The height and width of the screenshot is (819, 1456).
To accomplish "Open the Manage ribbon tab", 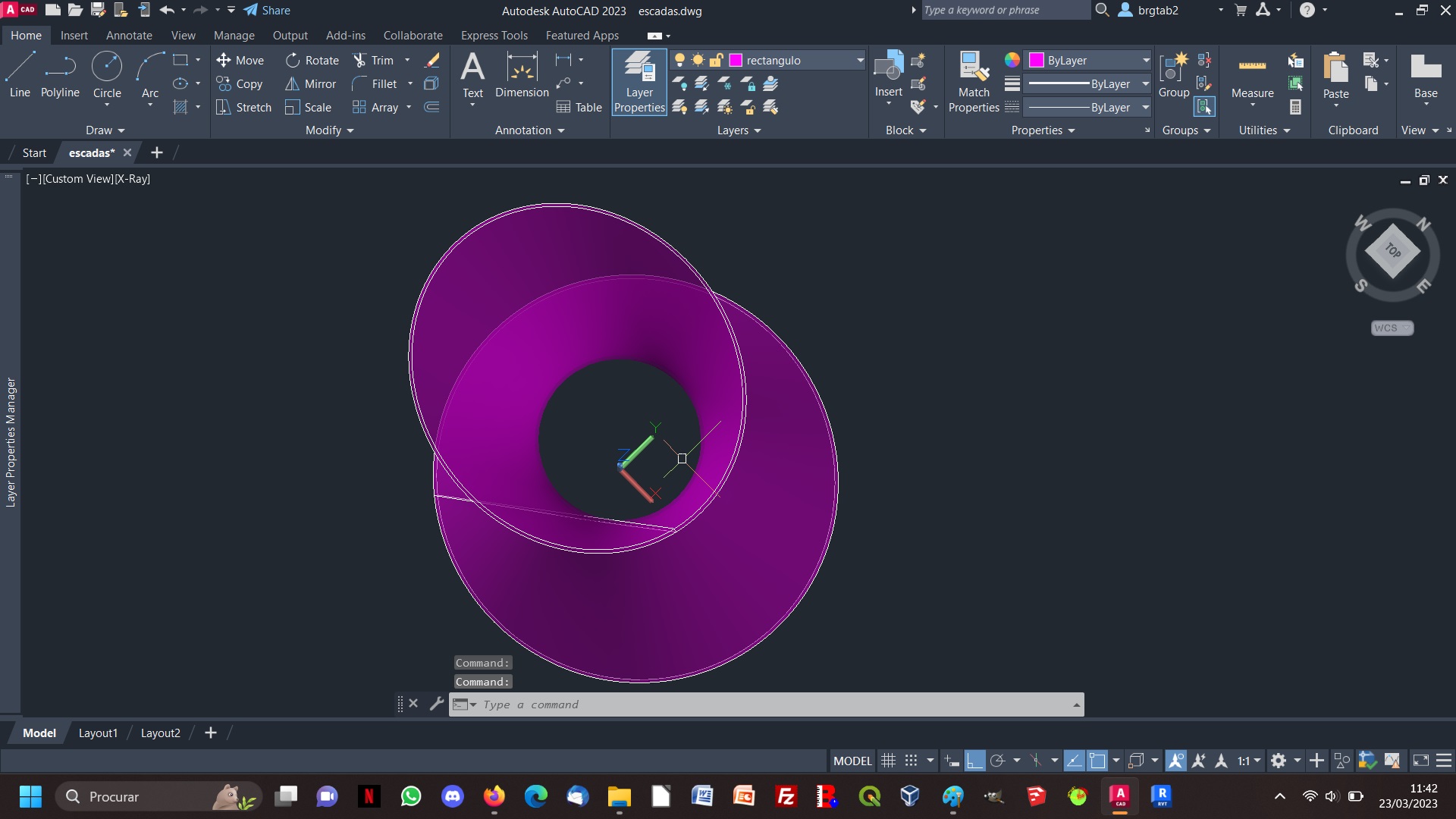I will tap(234, 36).
